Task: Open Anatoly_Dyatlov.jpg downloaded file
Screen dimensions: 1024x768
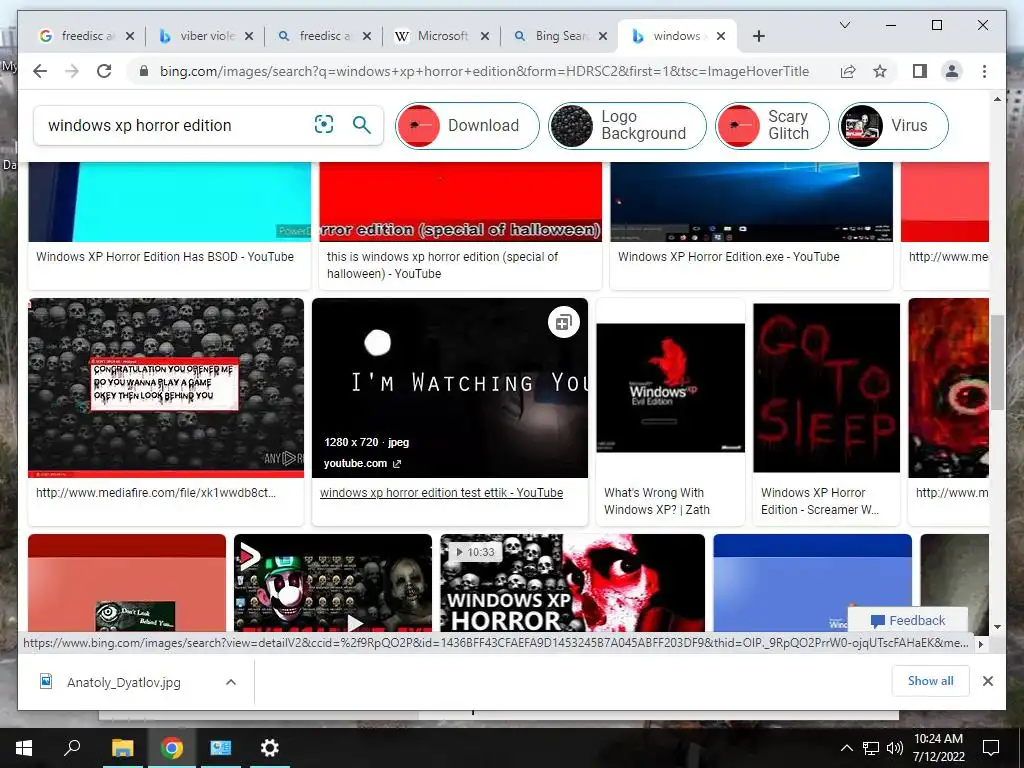Action: pyautogui.click(x=123, y=682)
